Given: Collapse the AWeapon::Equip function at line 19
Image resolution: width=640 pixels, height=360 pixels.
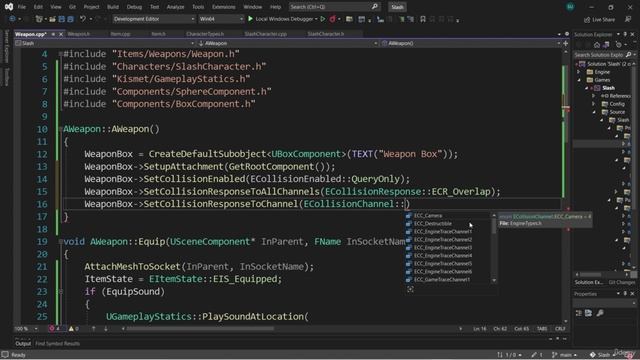Looking at the screenshot, I should click(x=60, y=242).
